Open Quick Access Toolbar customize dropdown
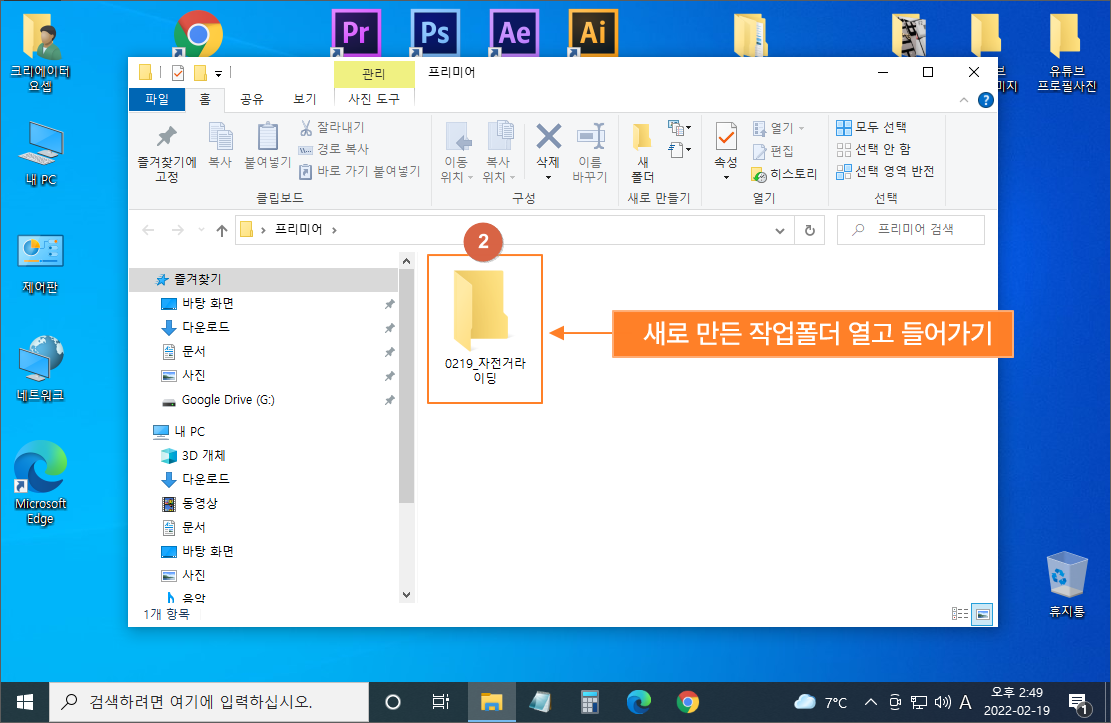The image size is (1111, 723). point(218,73)
